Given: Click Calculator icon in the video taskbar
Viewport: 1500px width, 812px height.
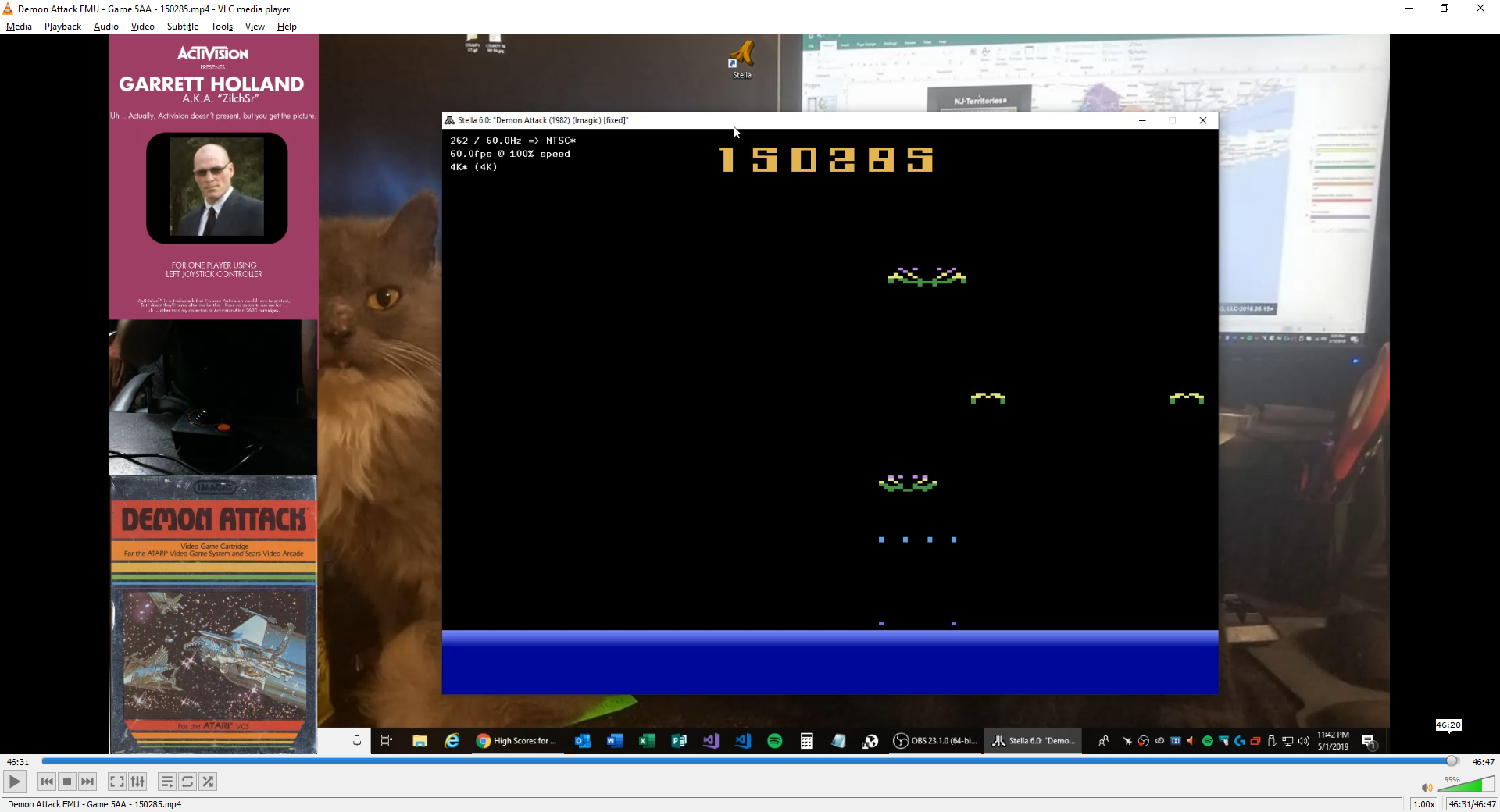Looking at the screenshot, I should [x=807, y=741].
